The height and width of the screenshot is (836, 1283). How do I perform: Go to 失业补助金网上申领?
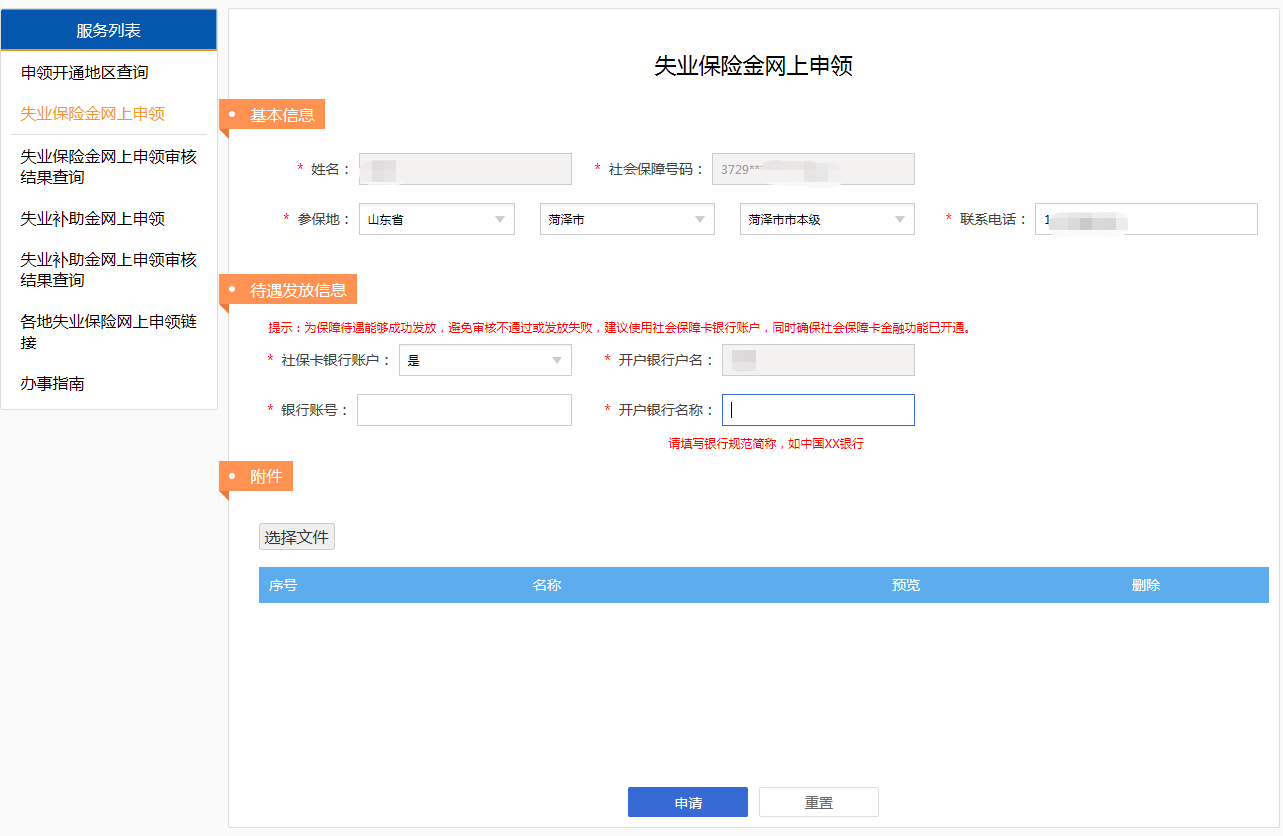tap(92, 219)
